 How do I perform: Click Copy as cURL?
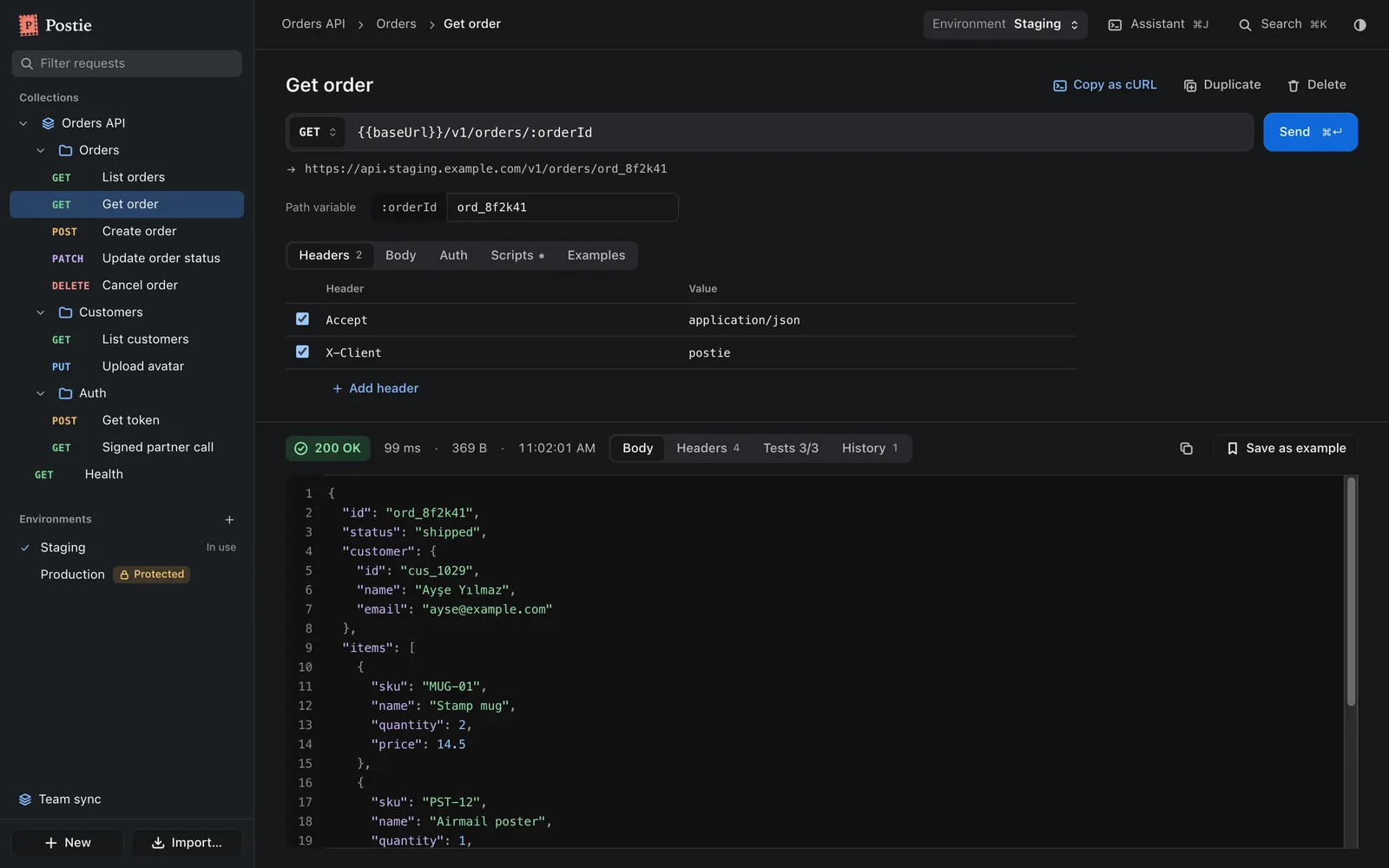(x=1104, y=85)
